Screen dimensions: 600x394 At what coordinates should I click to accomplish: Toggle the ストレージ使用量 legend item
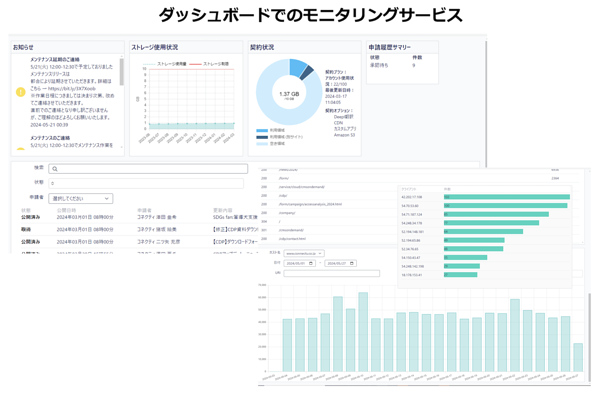tap(165, 64)
